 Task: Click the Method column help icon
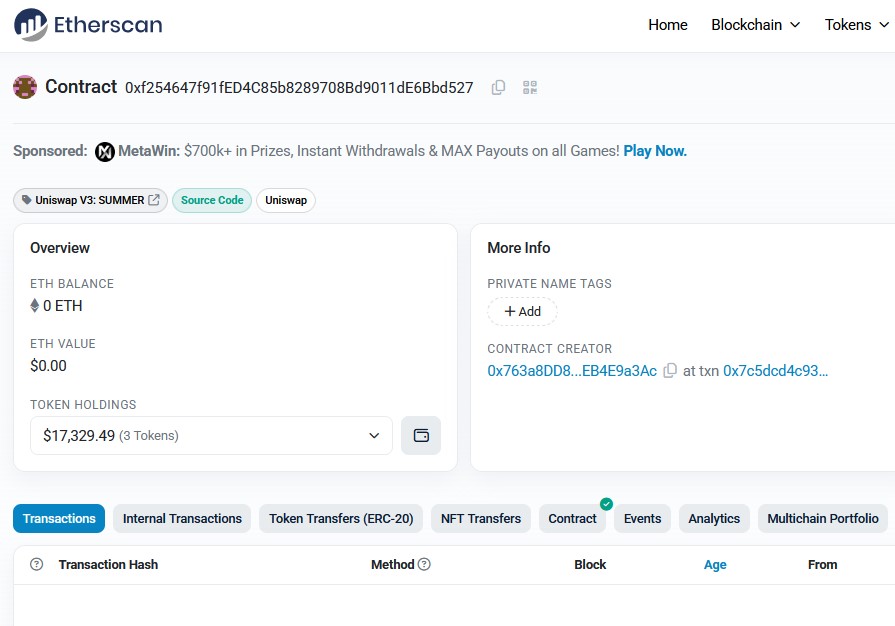click(424, 565)
